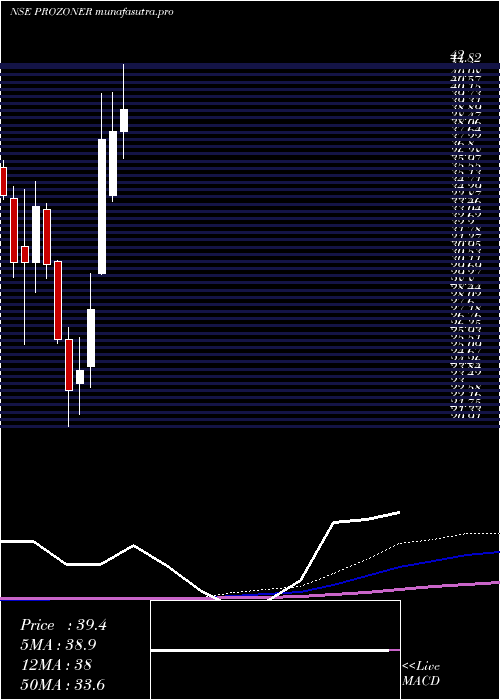Click the NSE PROZONER munafasutra.pro chart title
The image size is (500, 700).
click(x=92, y=12)
